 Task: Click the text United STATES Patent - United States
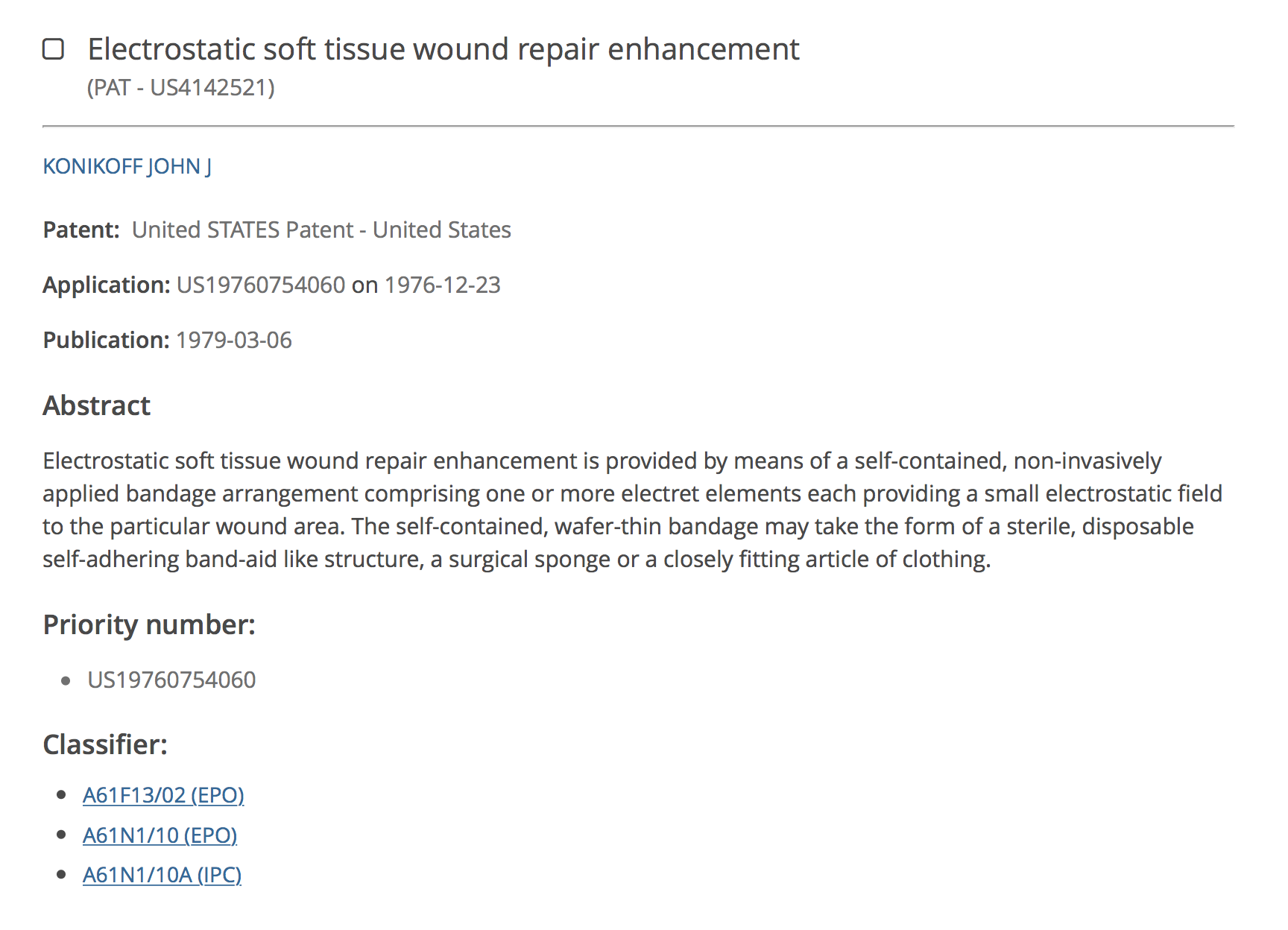click(321, 230)
